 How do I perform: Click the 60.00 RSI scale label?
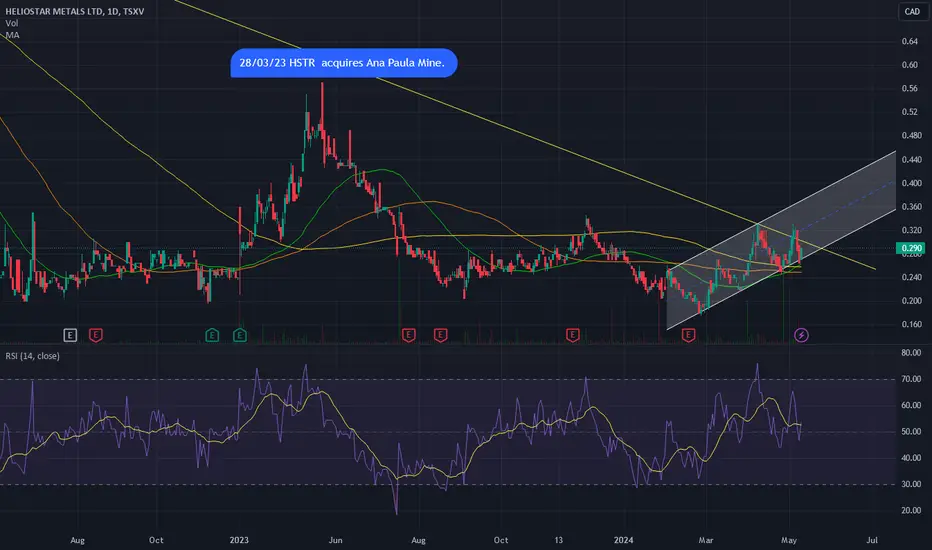tap(911, 406)
